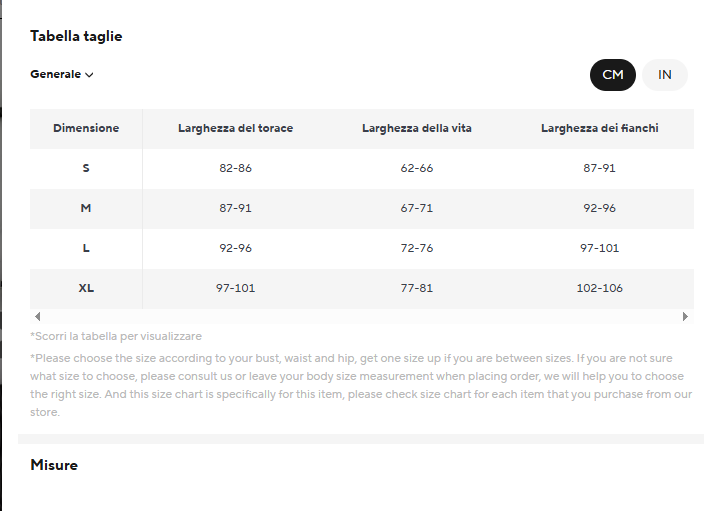Image resolution: width=704 pixels, height=511 pixels.
Task: Click the table's left scroll arrow
Action: click(x=38, y=317)
